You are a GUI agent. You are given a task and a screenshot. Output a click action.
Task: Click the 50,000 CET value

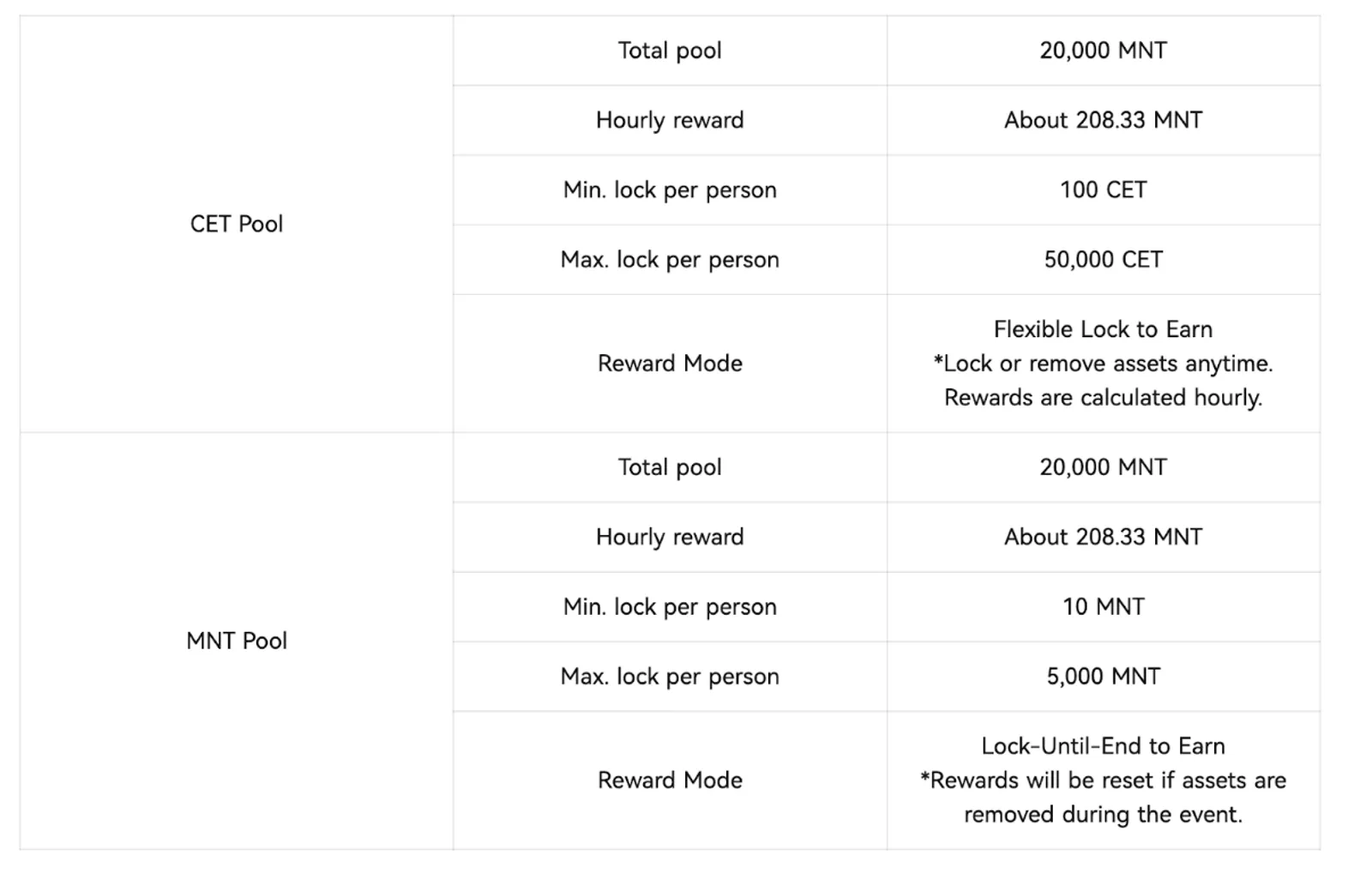pos(1104,259)
